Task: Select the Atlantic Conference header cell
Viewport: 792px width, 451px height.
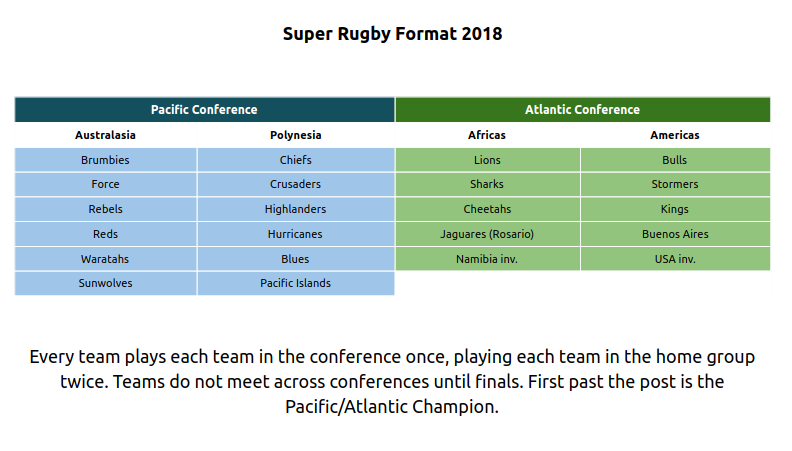Action: (x=583, y=110)
